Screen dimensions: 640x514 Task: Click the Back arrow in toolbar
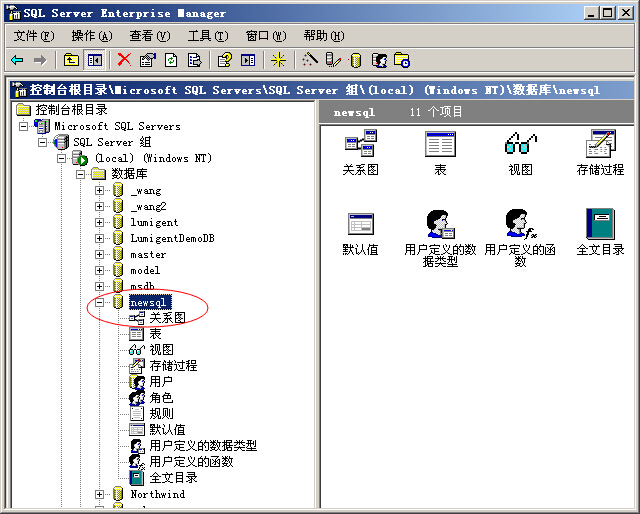[17, 60]
